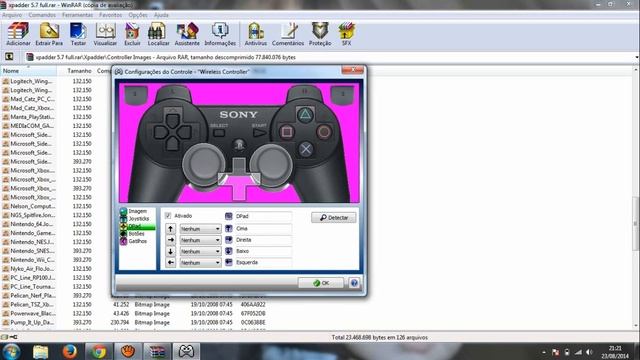Screen dimensions: 640x360
Task: Click the Extrair Para toolbar icon
Action: [49, 34]
